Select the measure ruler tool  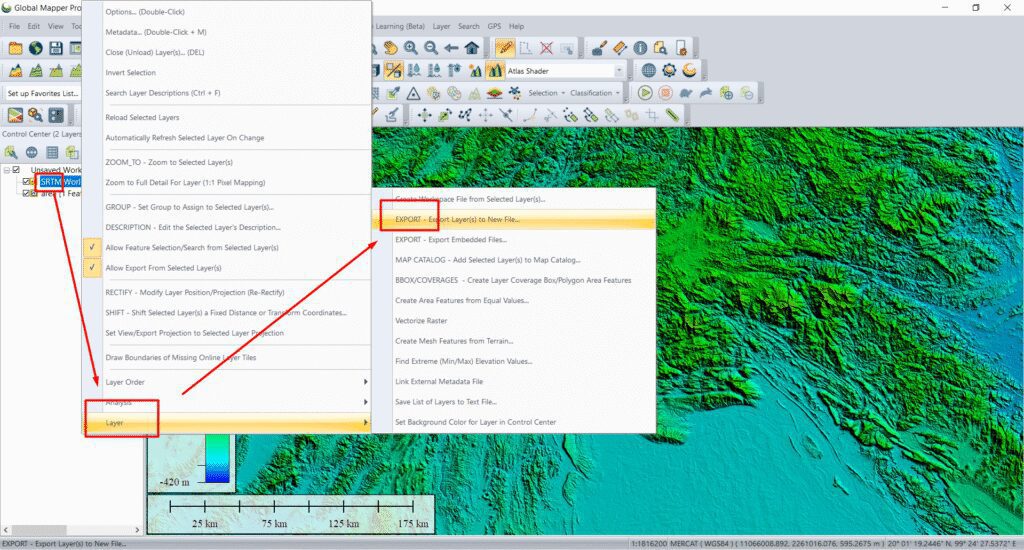(x=620, y=48)
